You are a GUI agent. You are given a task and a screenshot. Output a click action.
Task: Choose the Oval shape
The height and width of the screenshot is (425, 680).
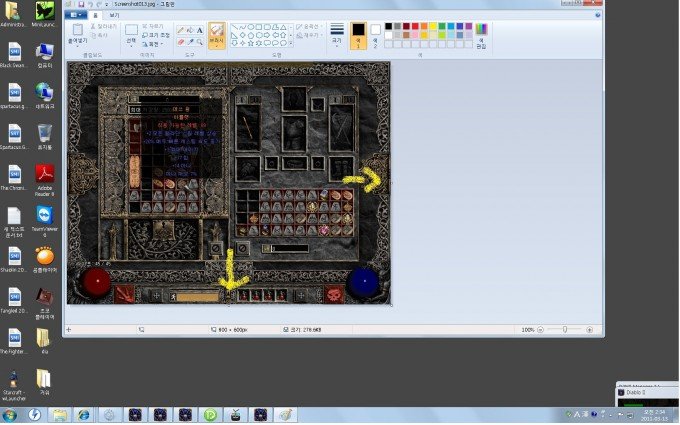251,27
